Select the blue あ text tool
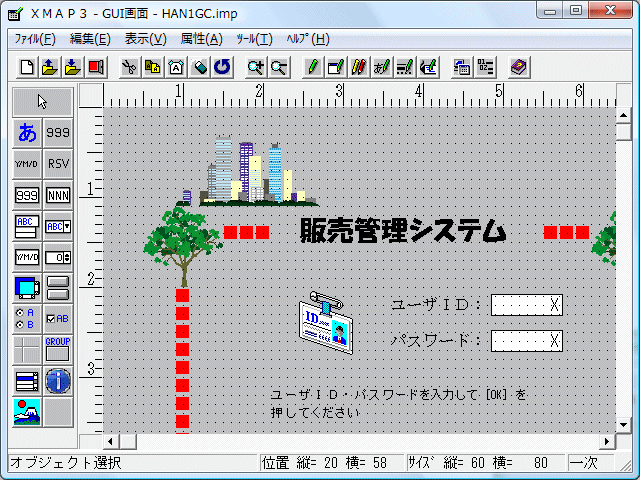Viewport: 640px width, 480px height. tap(27, 133)
